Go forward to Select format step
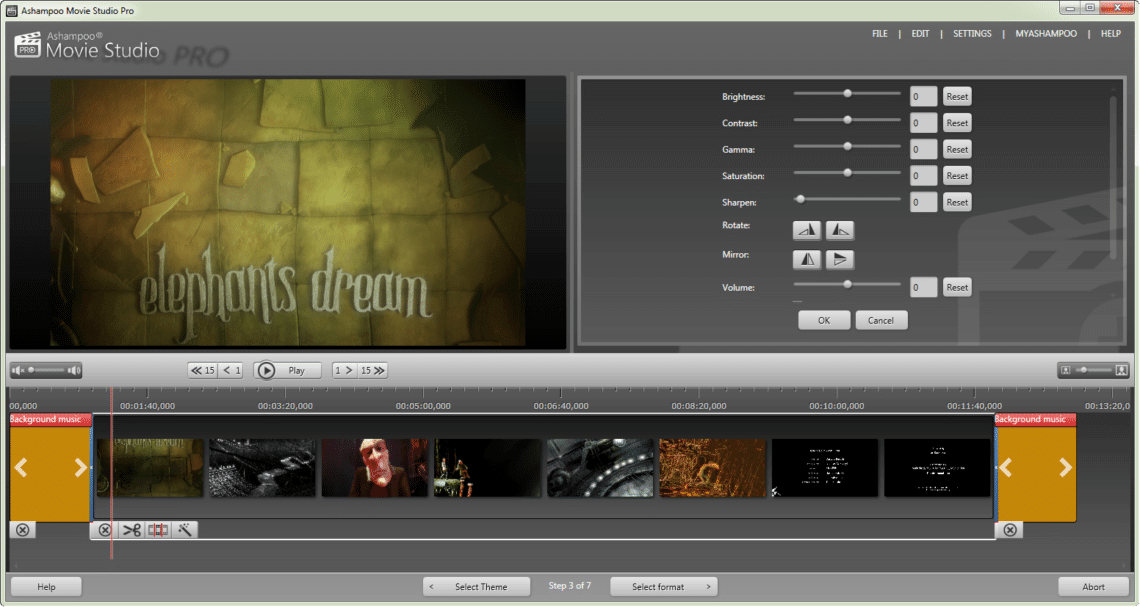The width and height of the screenshot is (1140, 607). point(664,587)
